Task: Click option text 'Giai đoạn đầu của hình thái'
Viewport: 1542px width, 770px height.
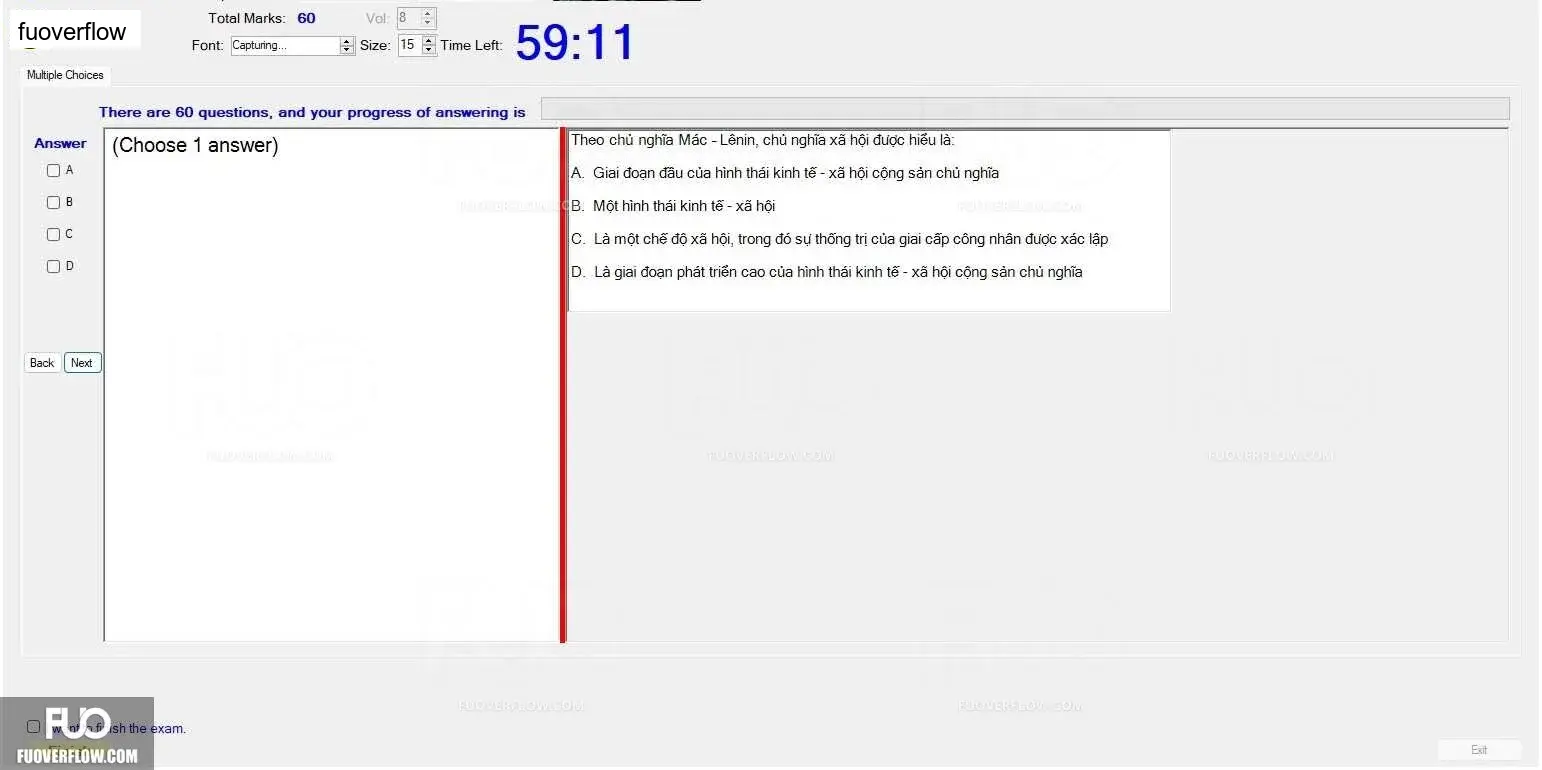Action: click(x=680, y=173)
